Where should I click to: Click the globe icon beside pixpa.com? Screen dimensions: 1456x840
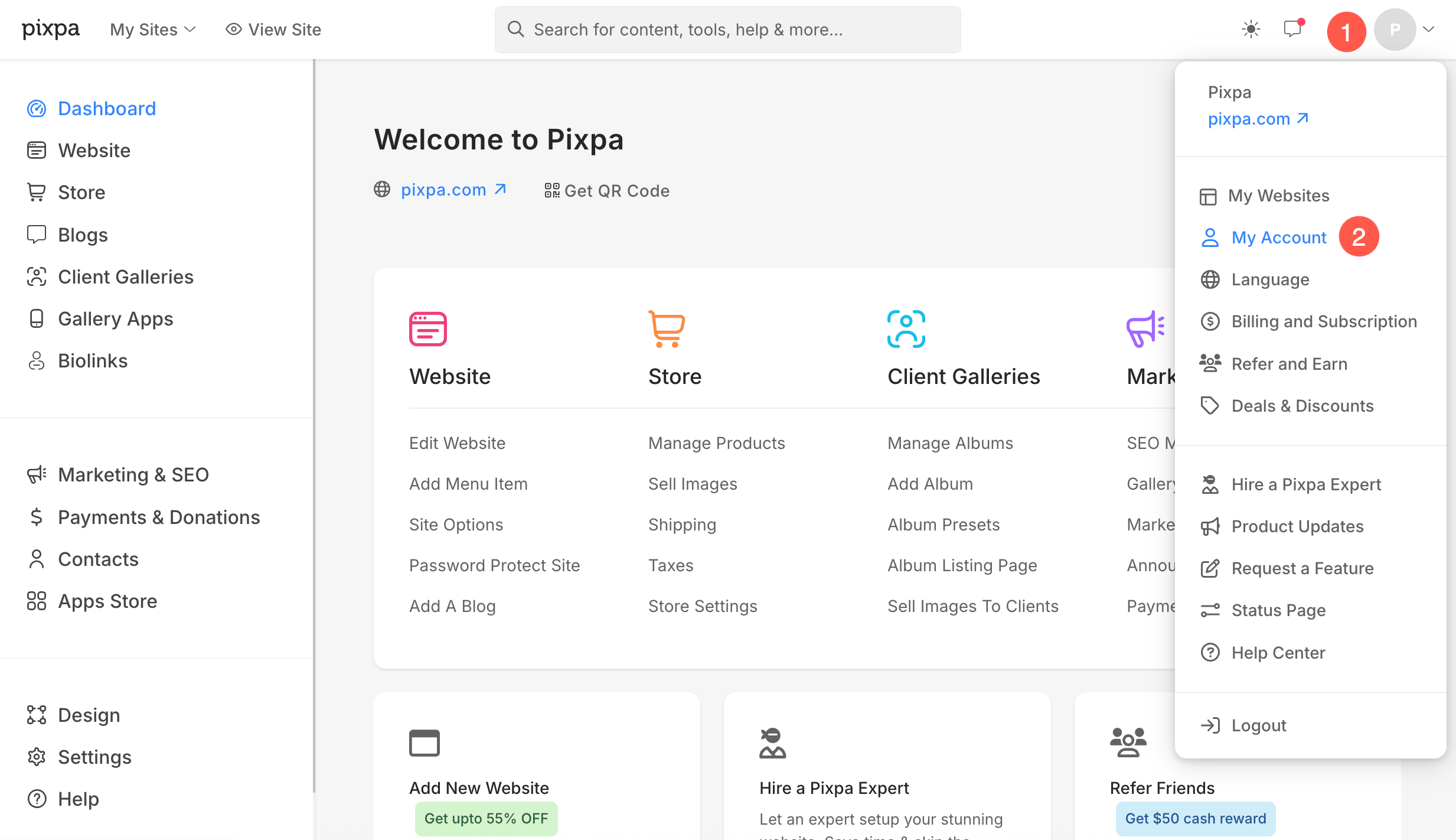pyautogui.click(x=382, y=190)
